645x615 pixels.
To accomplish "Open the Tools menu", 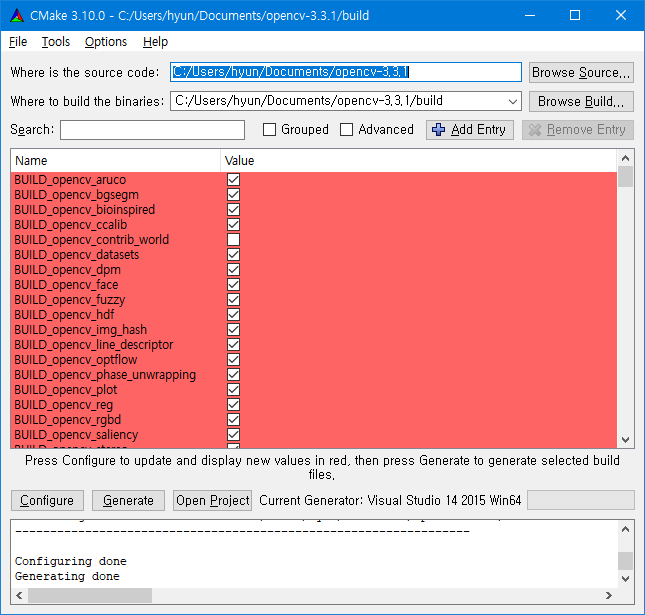I will (x=56, y=42).
